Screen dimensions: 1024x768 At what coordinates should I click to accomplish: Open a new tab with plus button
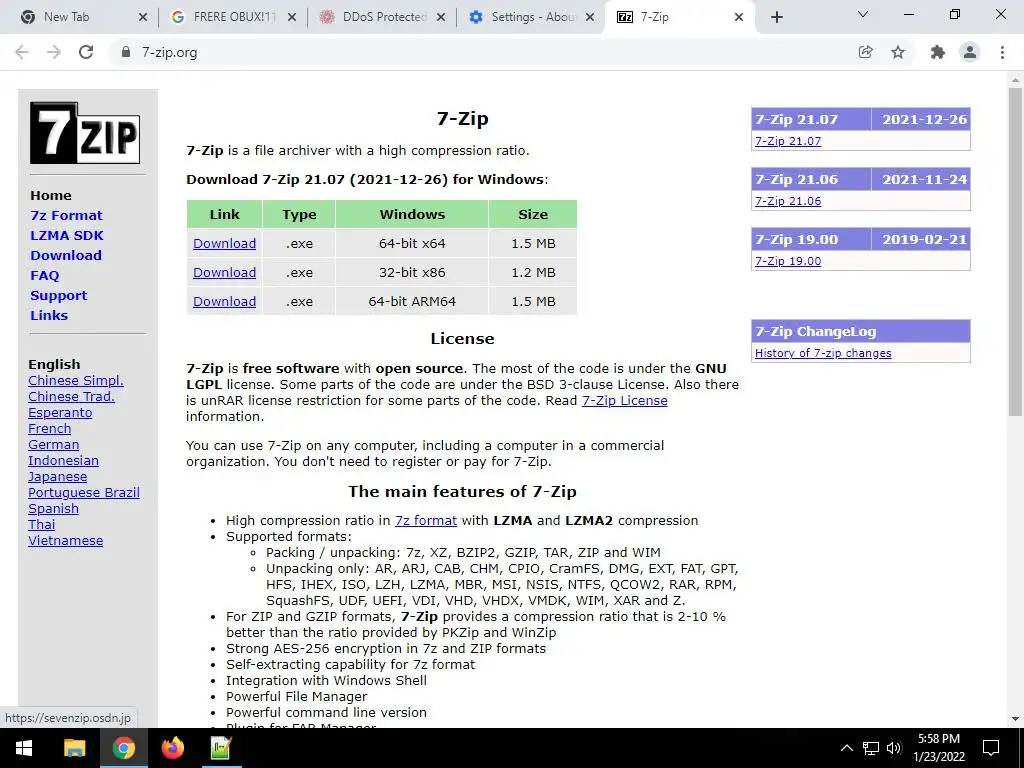tap(776, 18)
